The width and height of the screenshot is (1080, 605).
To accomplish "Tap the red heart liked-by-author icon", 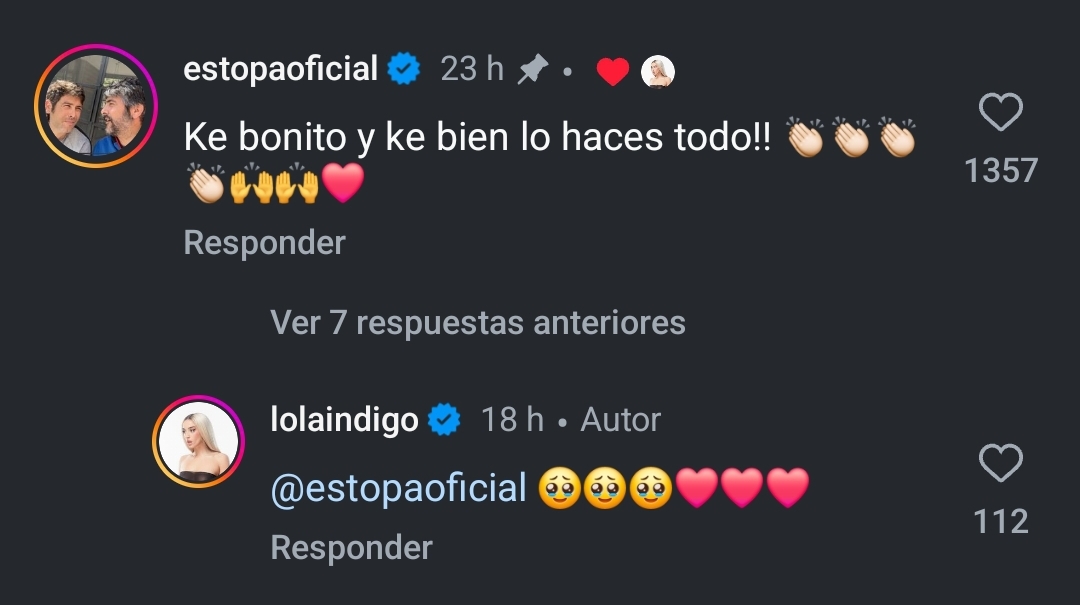I will (612, 71).
